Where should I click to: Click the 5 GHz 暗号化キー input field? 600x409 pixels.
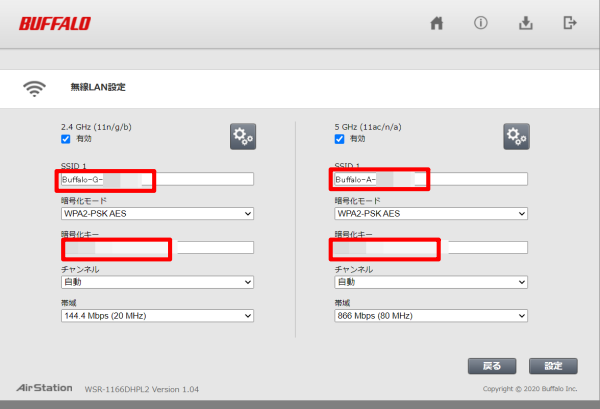[x=431, y=248]
